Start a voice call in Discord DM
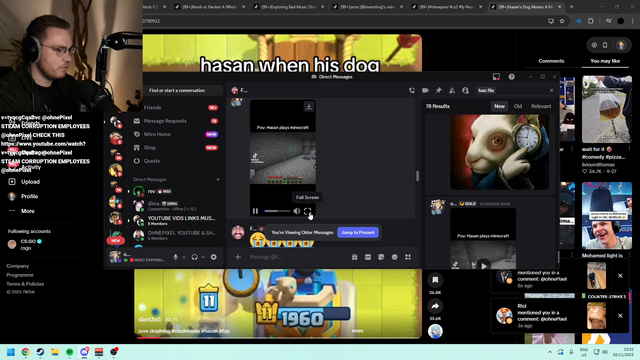The image size is (640, 360). coord(412,90)
